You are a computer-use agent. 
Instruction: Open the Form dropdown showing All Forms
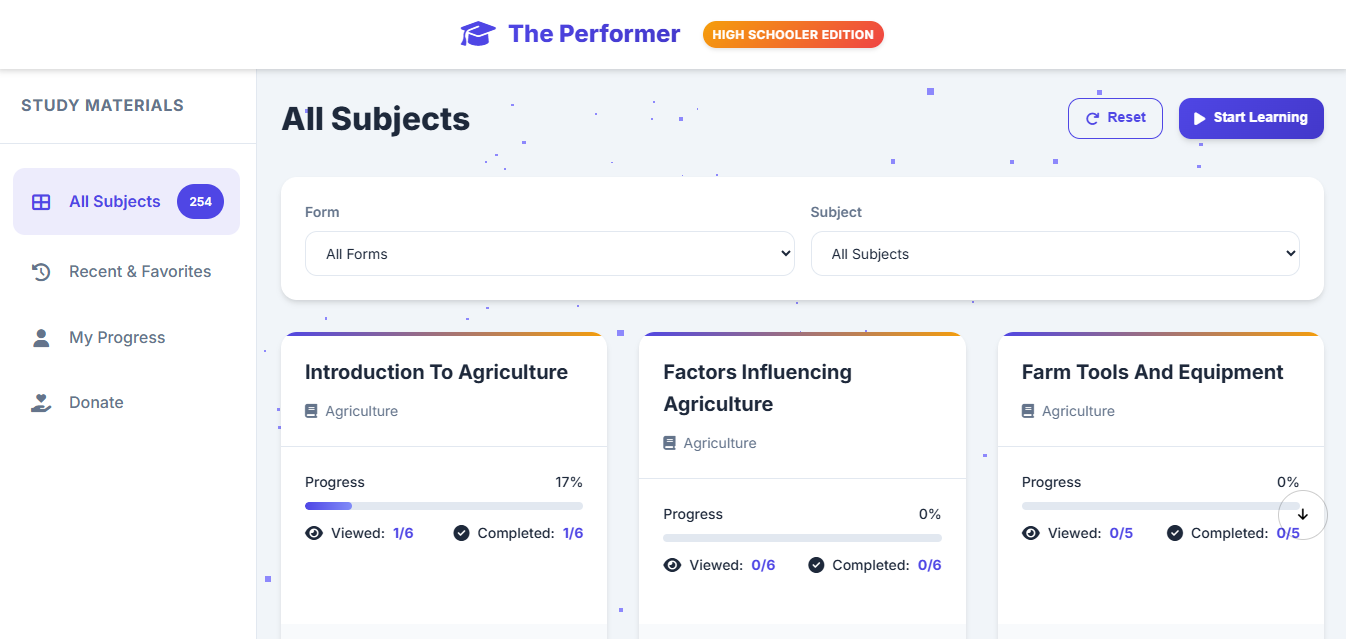click(x=549, y=254)
